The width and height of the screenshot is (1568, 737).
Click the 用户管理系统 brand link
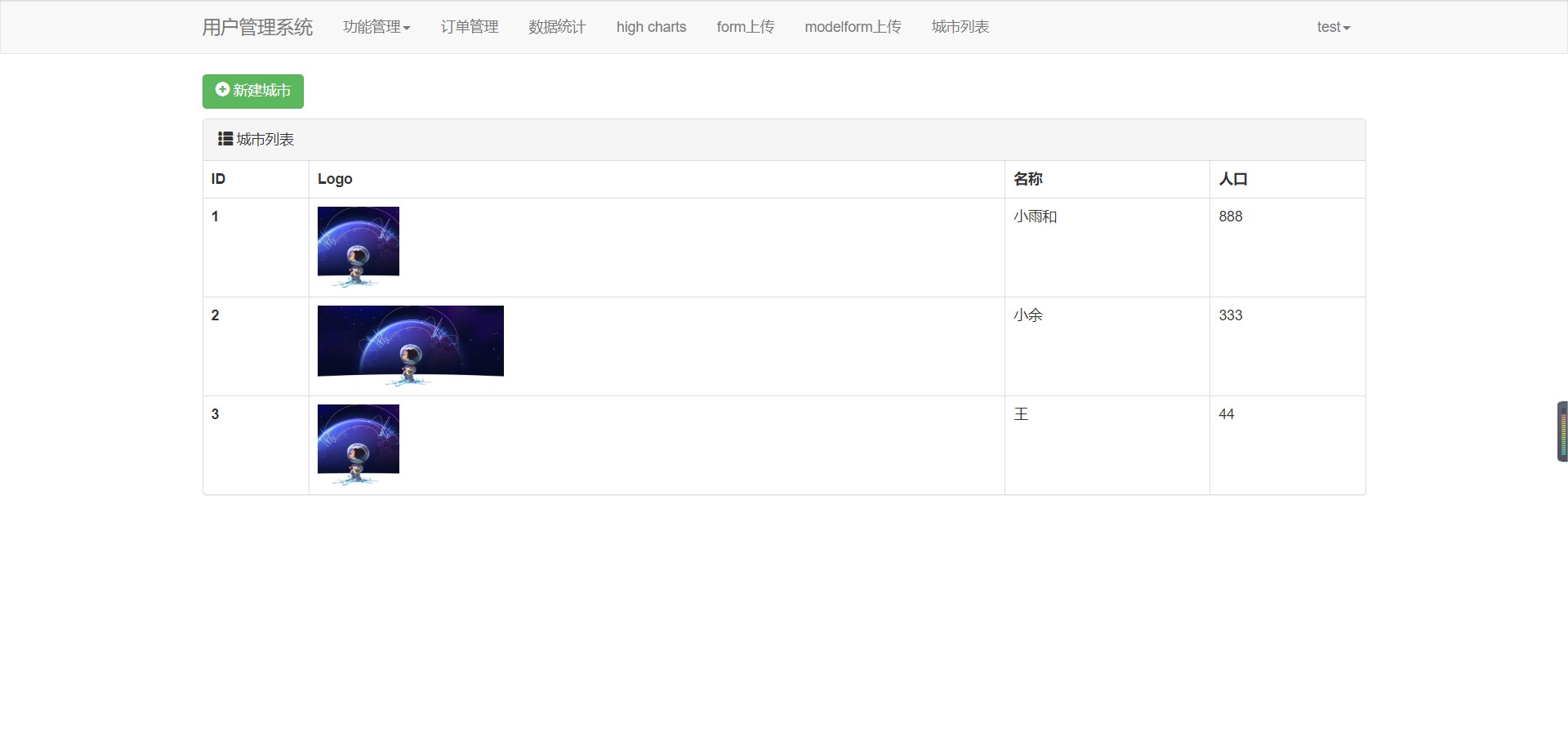[256, 27]
